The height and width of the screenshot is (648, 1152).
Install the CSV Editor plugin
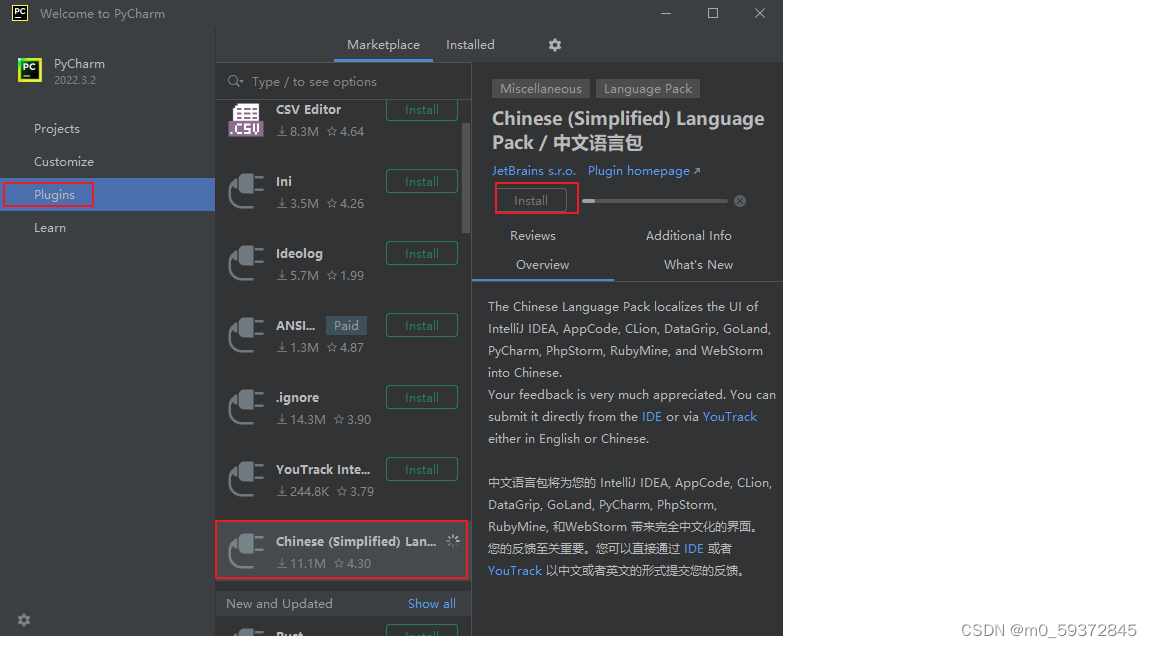point(422,110)
